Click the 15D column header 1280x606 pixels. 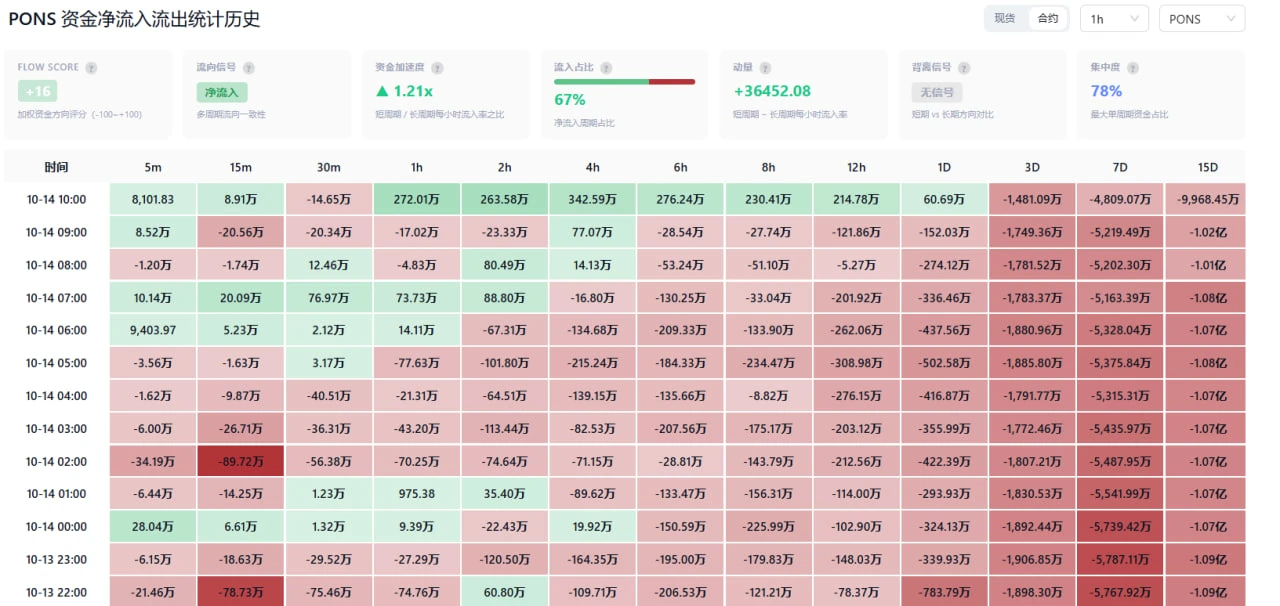pyautogui.click(x=1207, y=167)
